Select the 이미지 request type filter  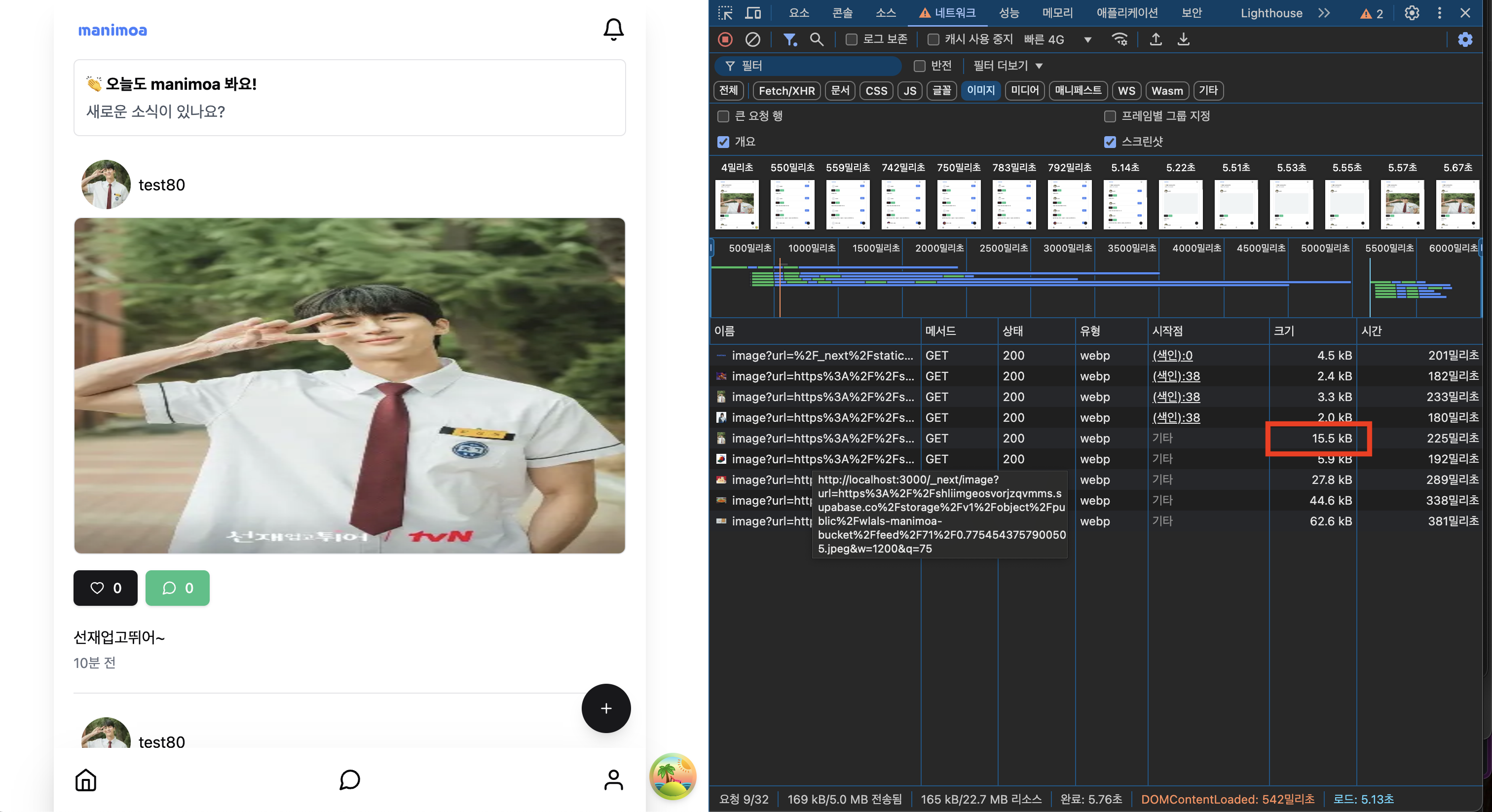coord(980,90)
